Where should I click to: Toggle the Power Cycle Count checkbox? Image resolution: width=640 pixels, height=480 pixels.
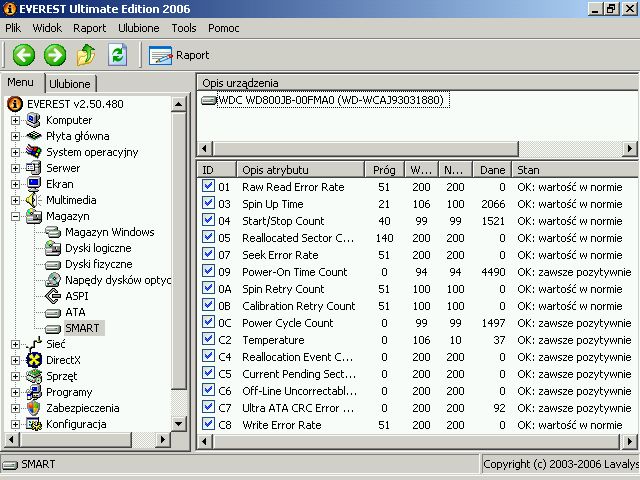pos(208,323)
